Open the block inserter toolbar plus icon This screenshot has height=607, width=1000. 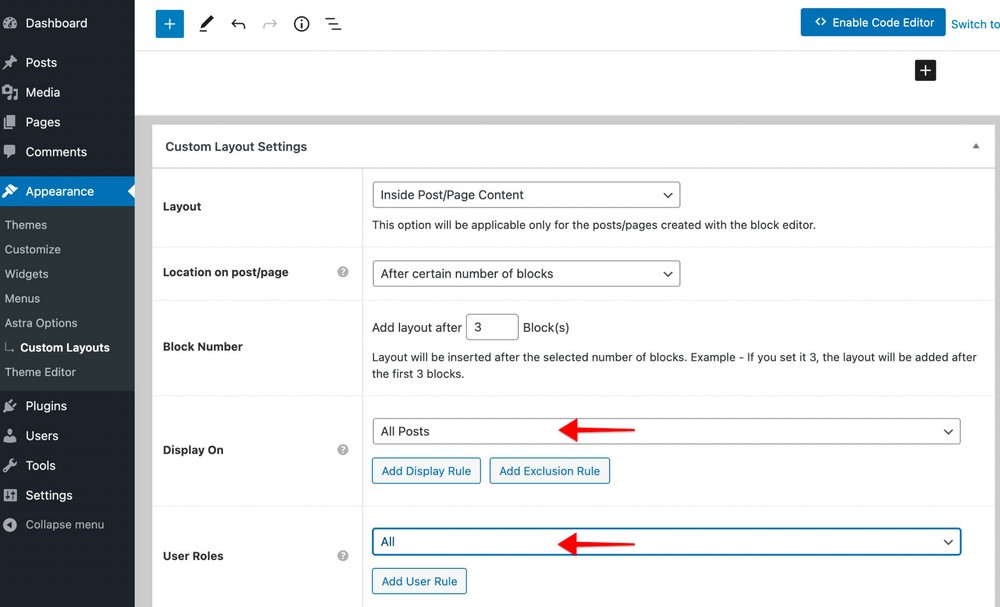(x=169, y=23)
